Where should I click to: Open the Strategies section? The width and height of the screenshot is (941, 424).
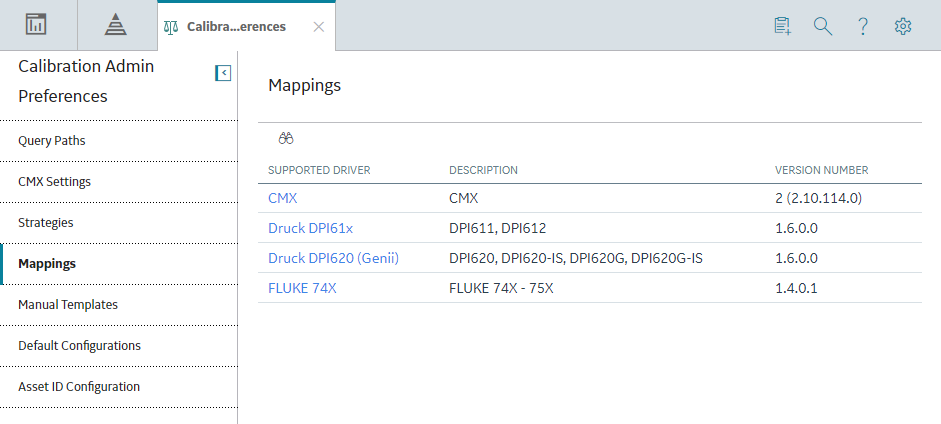click(x=119, y=222)
